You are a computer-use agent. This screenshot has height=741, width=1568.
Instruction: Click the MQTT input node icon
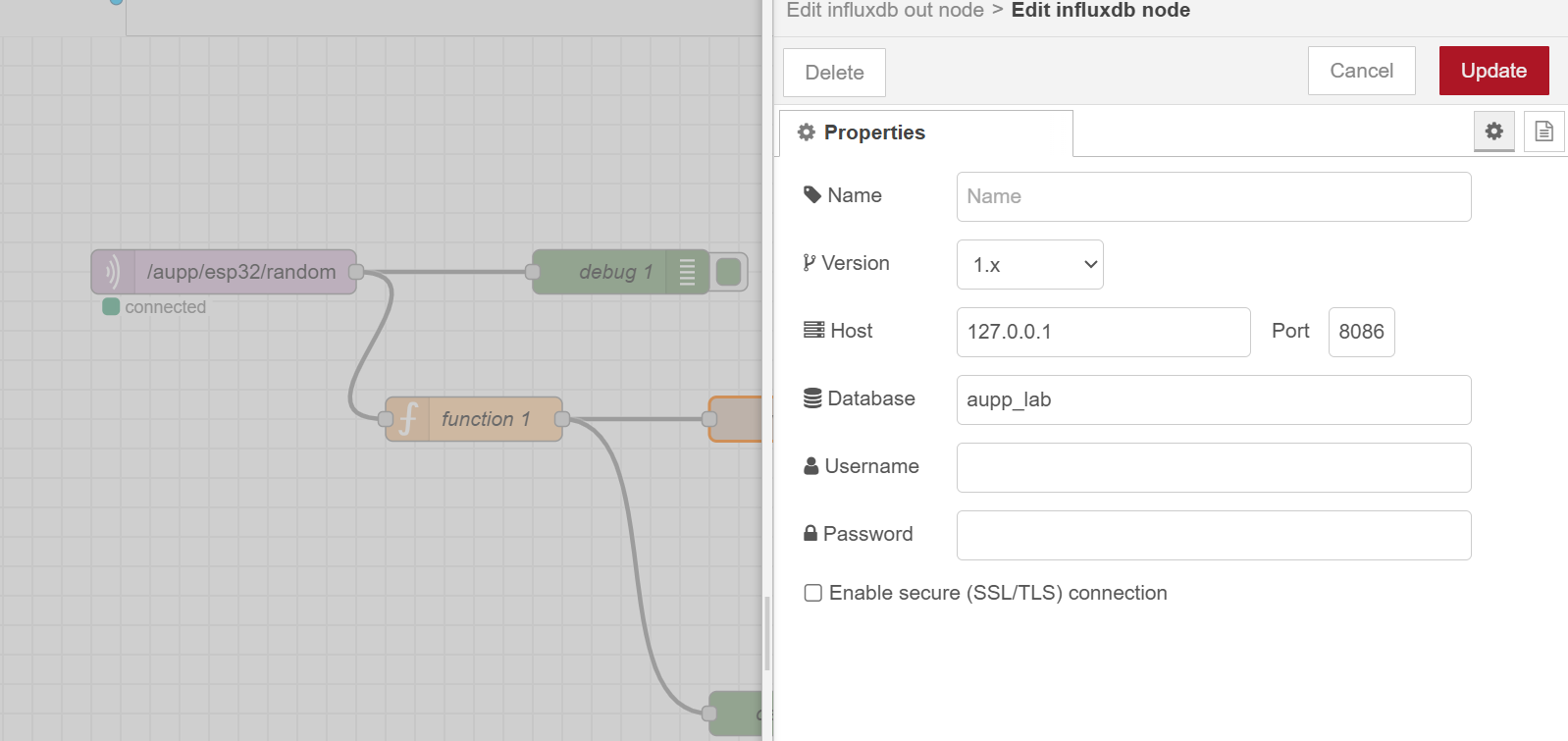pyautogui.click(x=113, y=272)
